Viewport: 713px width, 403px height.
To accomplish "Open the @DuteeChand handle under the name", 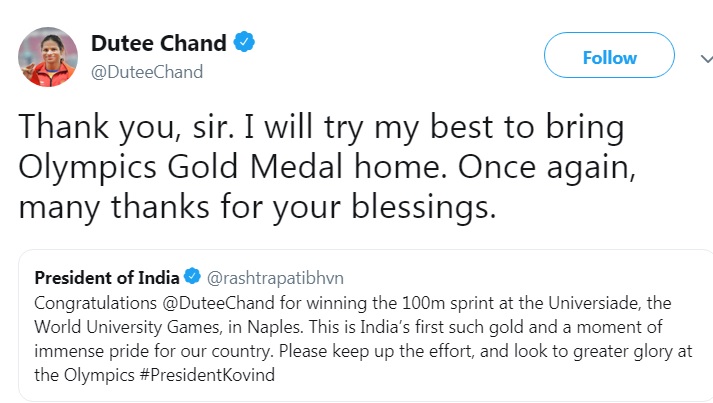I will click(x=147, y=72).
